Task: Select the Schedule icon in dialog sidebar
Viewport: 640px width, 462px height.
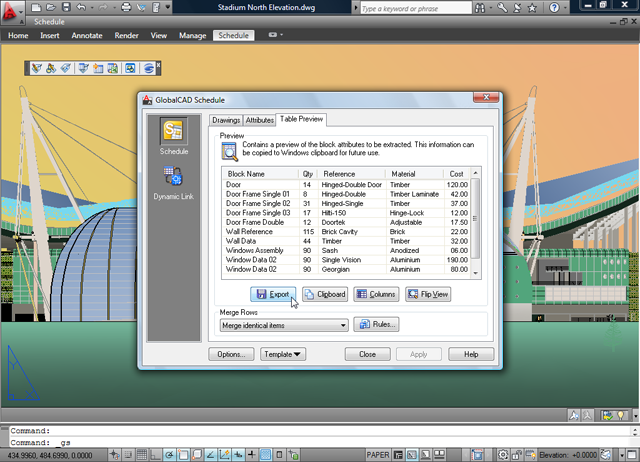Action: click(173, 135)
